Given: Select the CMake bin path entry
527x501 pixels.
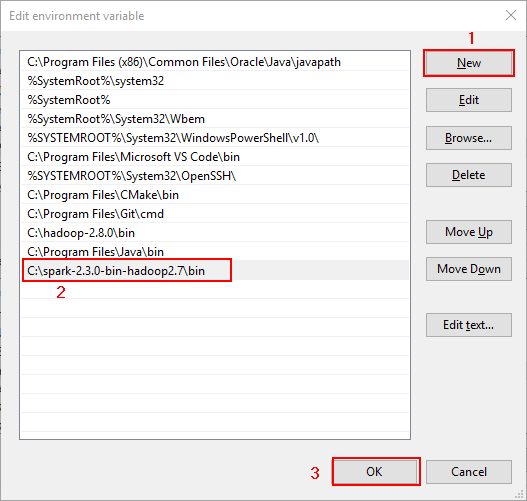Looking at the screenshot, I should point(215,195).
